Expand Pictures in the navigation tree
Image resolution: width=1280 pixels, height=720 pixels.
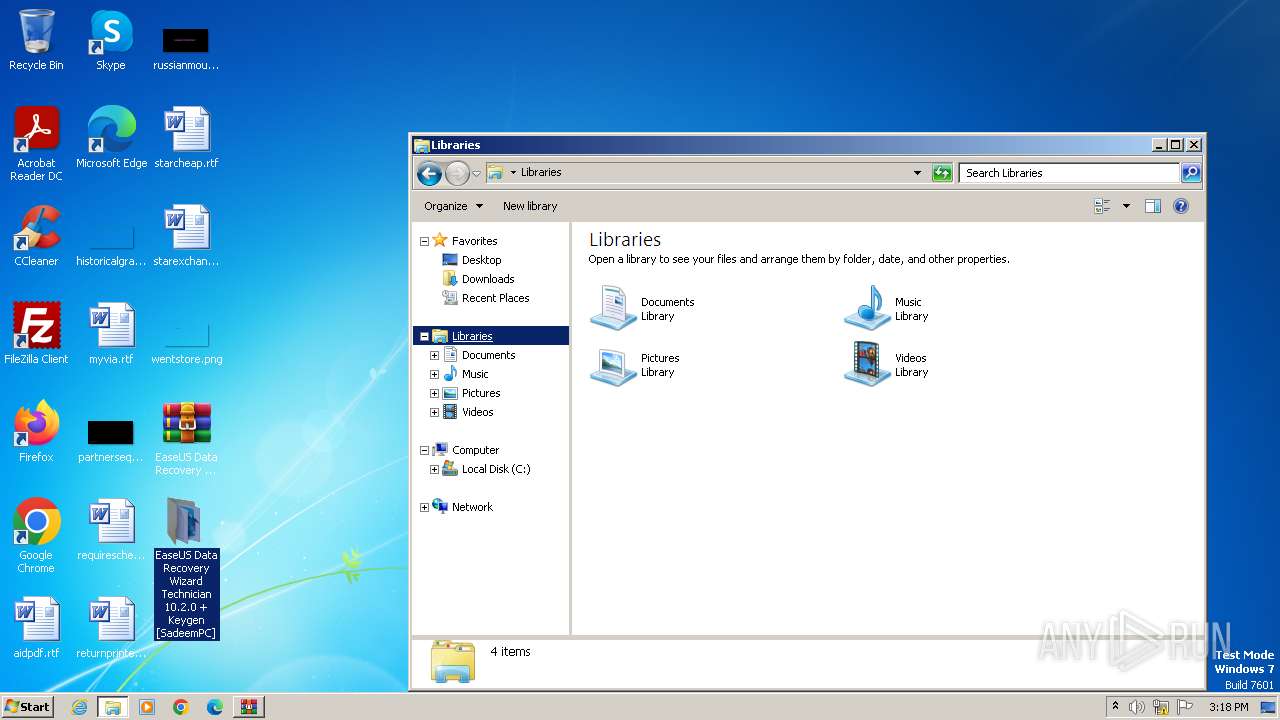pos(434,393)
